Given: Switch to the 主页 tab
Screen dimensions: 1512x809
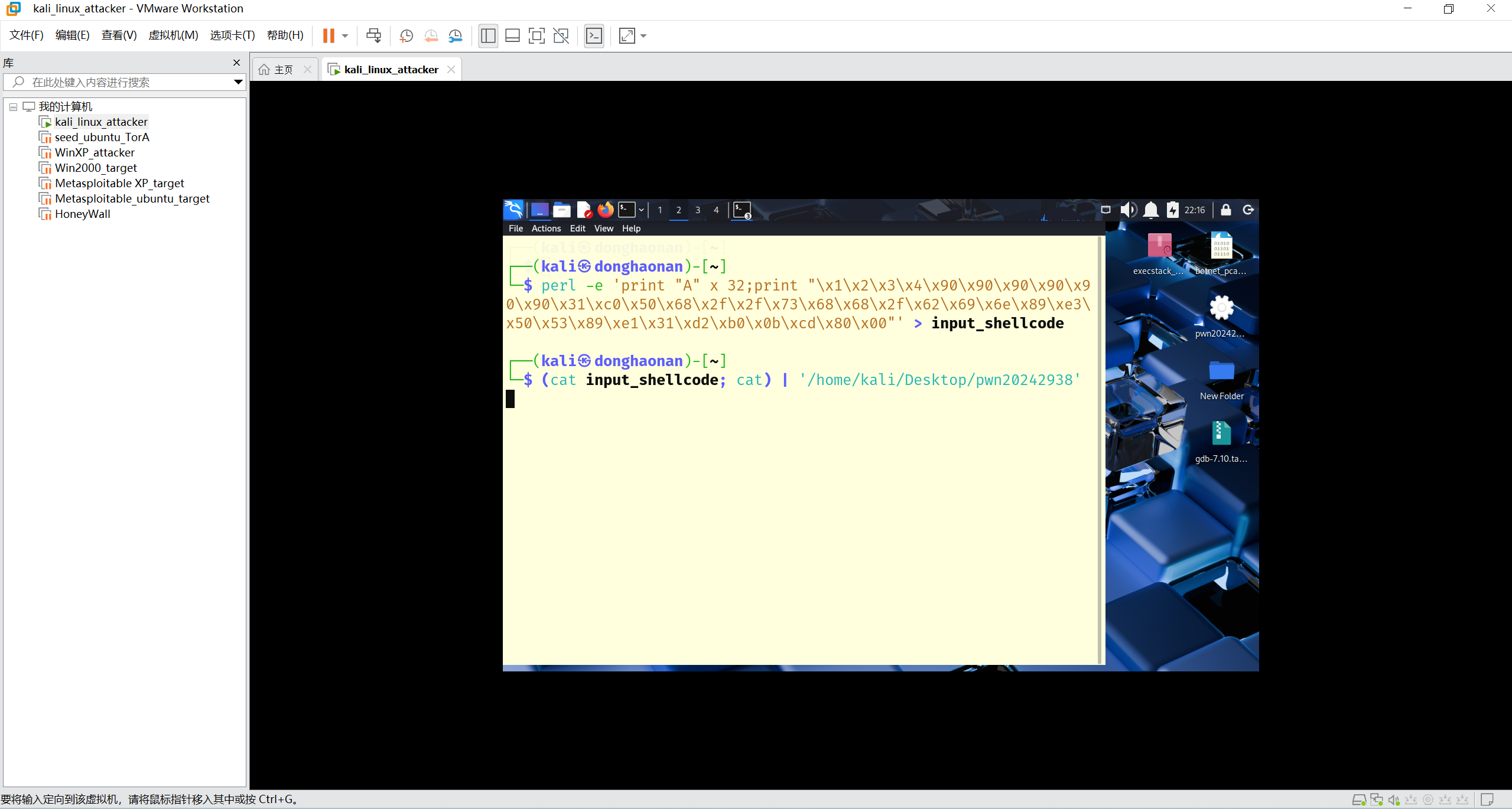Looking at the screenshot, I should [284, 70].
